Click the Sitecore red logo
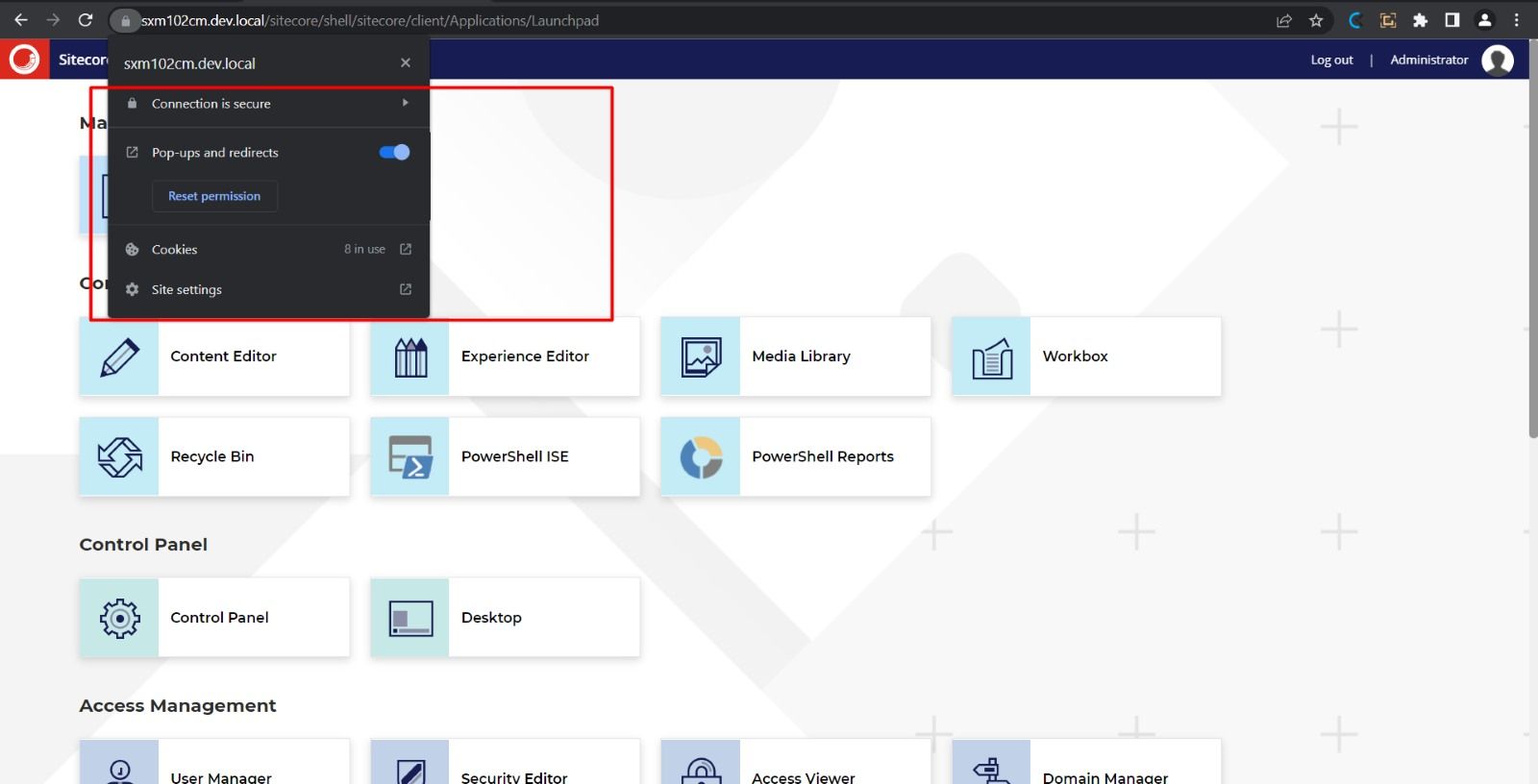This screenshot has height=784, width=1538. (24, 60)
